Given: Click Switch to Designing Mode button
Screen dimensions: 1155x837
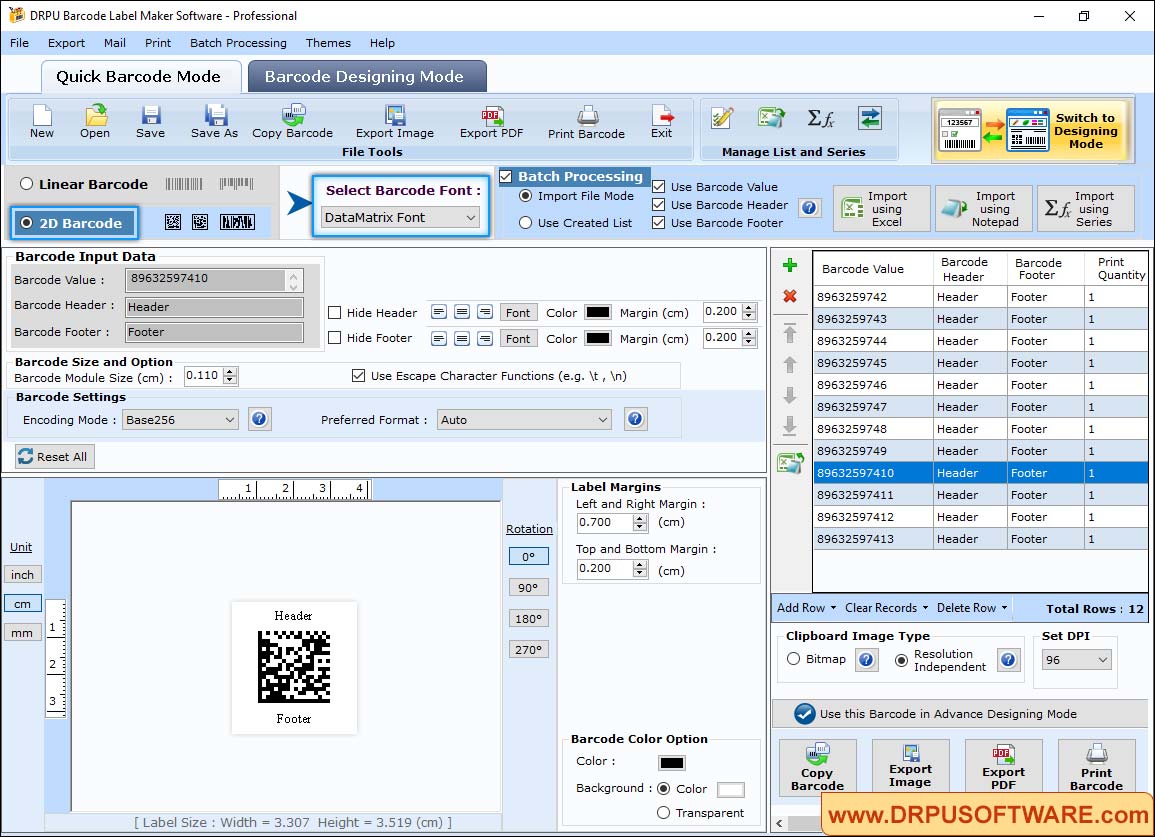Looking at the screenshot, I should 1033,130.
